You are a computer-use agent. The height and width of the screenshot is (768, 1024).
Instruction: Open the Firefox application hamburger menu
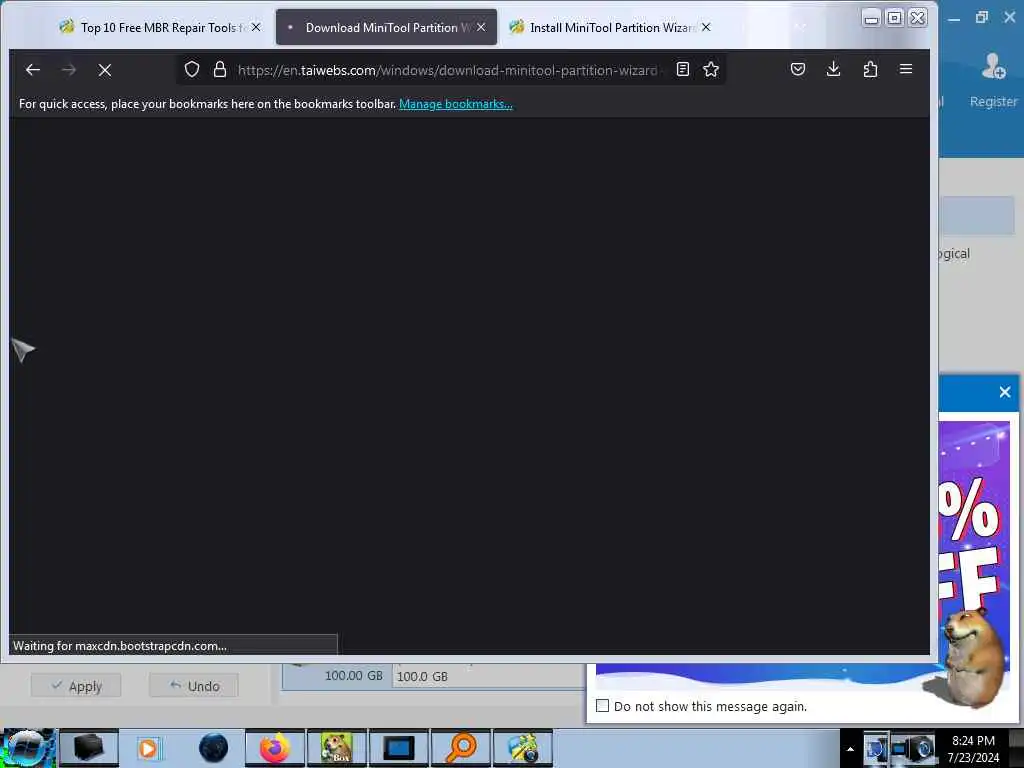pyautogui.click(x=906, y=69)
